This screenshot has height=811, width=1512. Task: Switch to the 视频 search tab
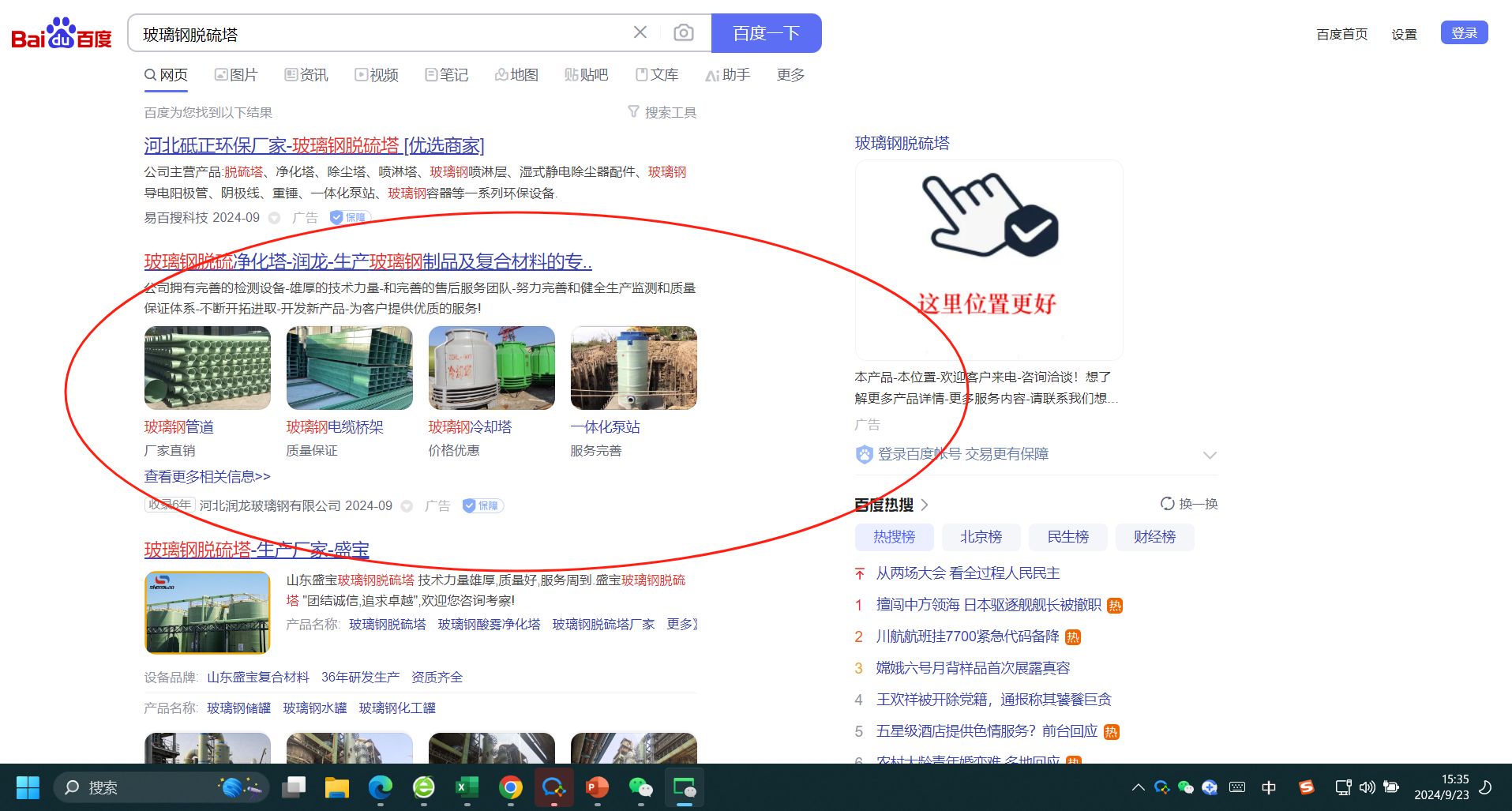tap(377, 75)
